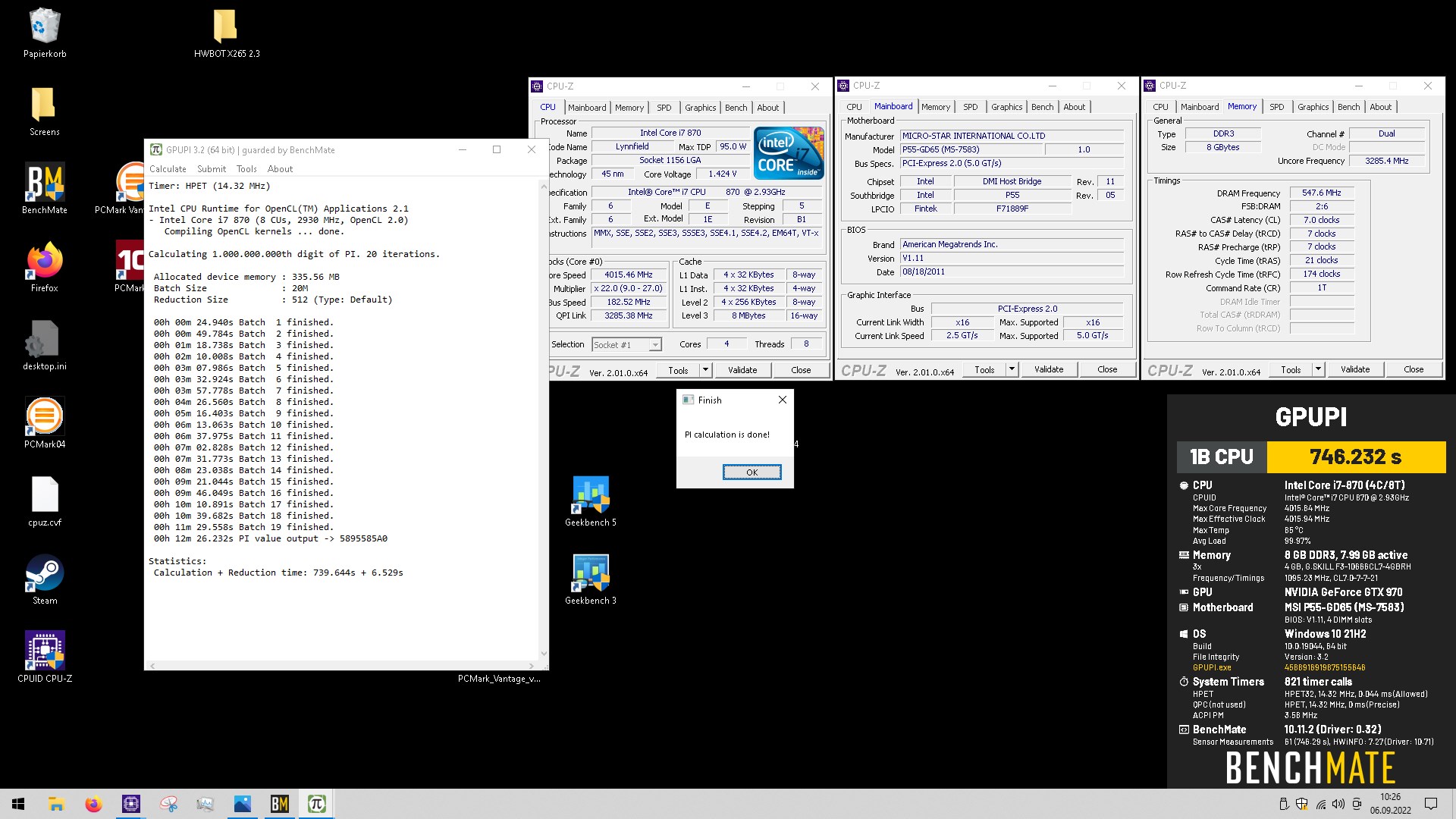This screenshot has width=1456, height=819.
Task: Click OK in the Finish dialog
Action: 752,472
